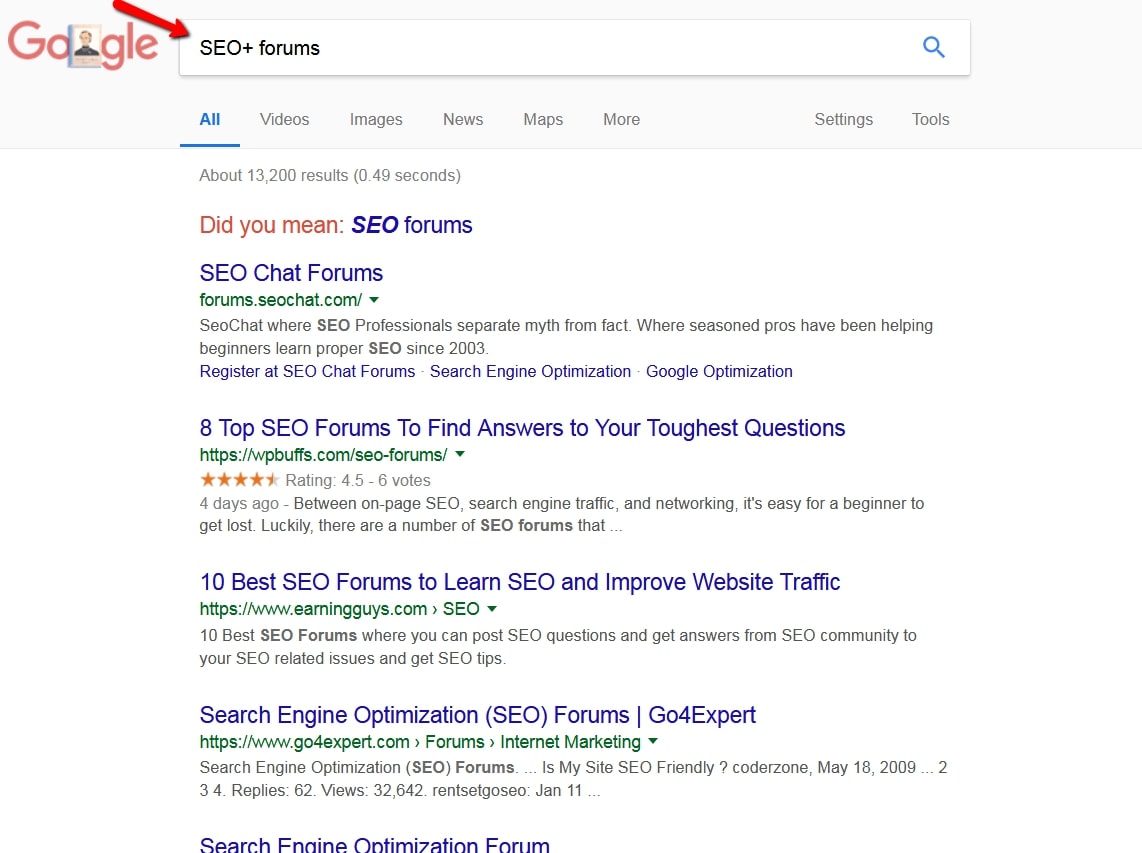The image size is (1142, 853).
Task: Open the Google doodle logo
Action: 82,44
